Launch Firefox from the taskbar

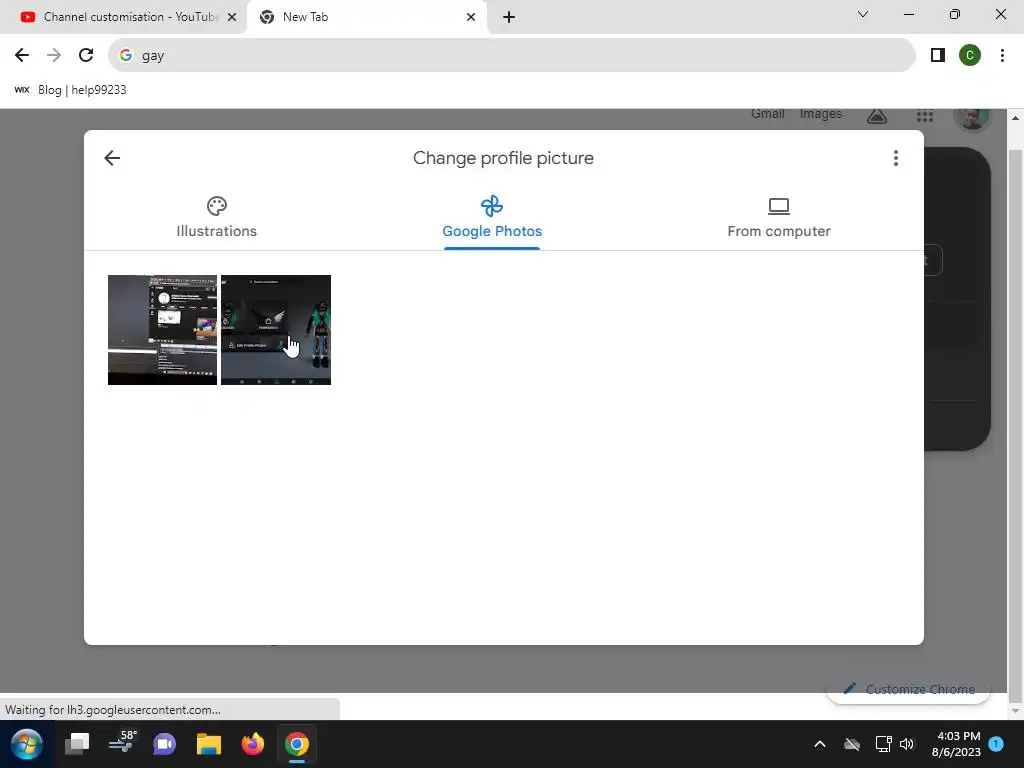[x=253, y=744]
